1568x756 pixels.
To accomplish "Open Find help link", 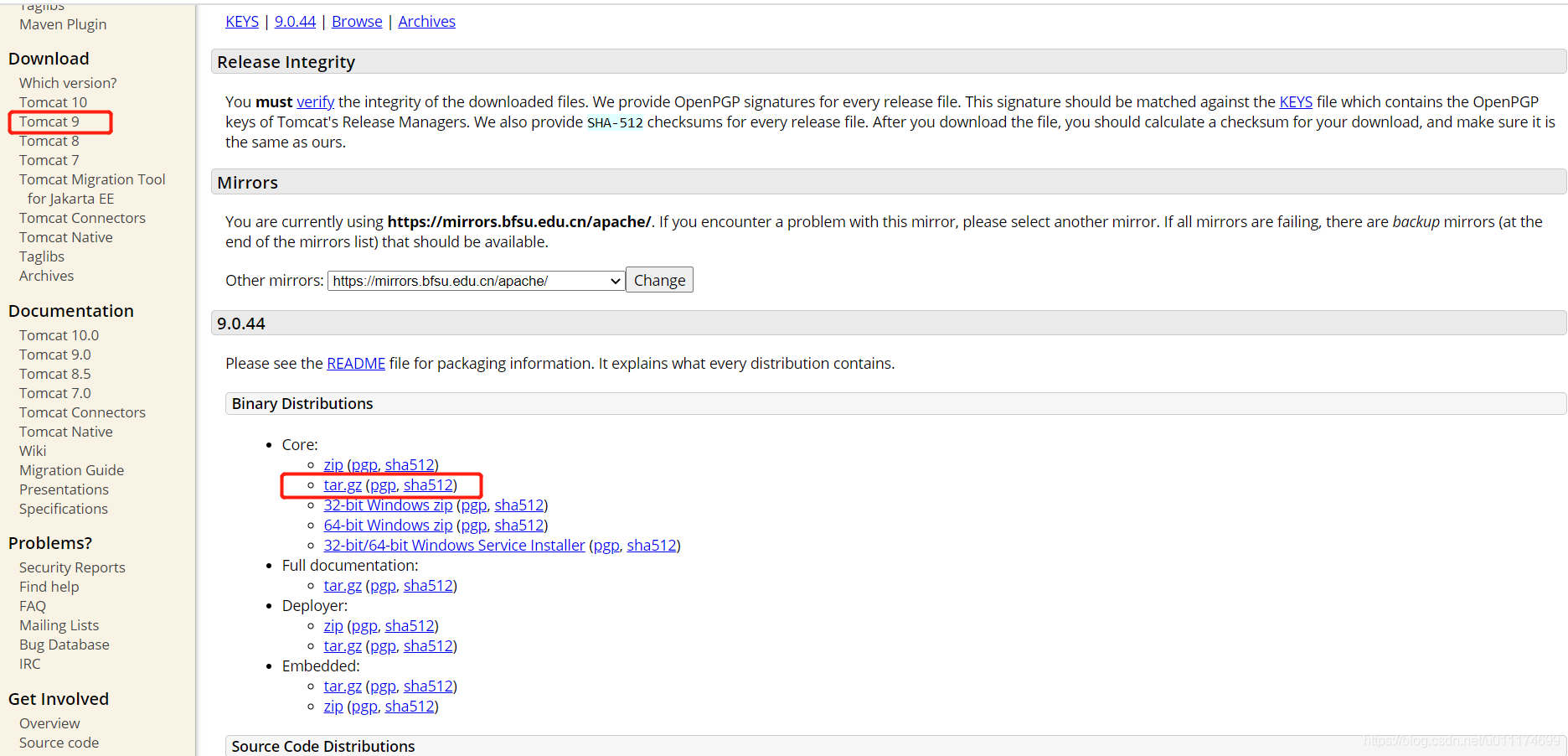I will [49, 587].
